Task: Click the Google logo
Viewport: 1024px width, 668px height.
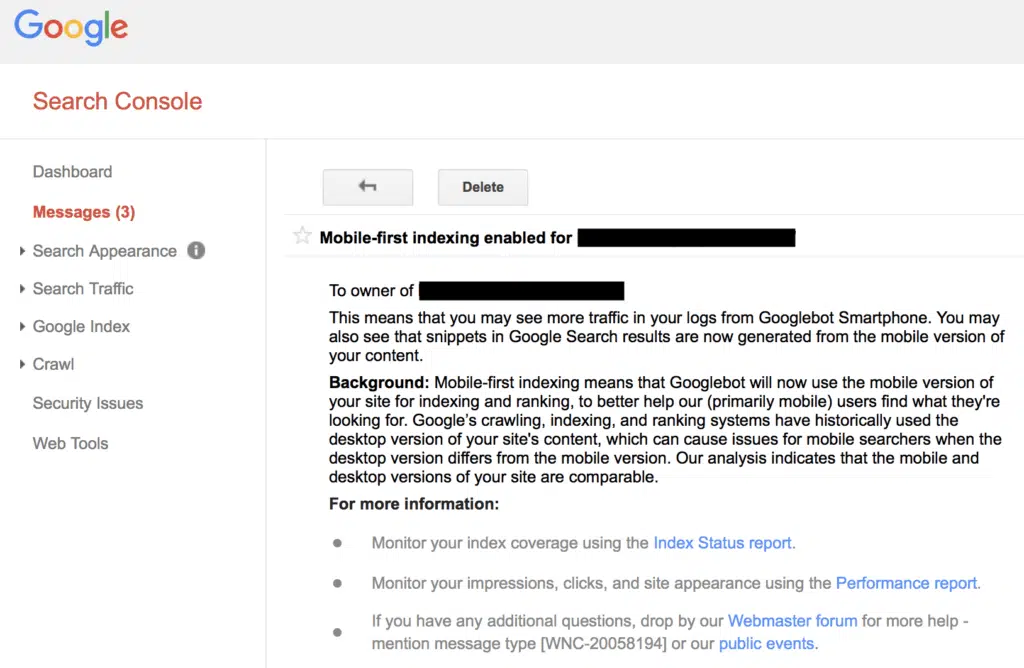Action: point(71,28)
